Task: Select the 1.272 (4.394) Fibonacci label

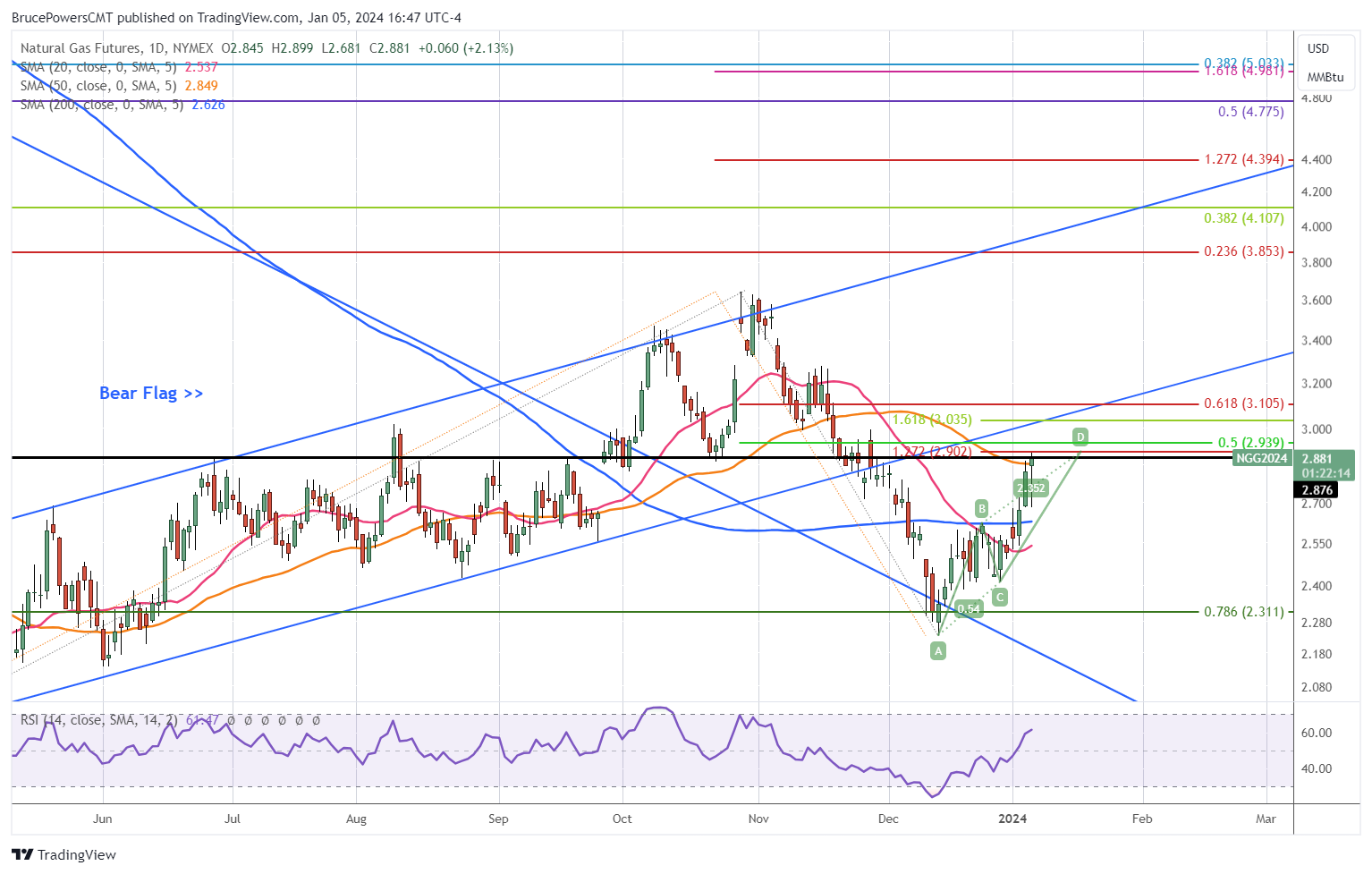Action: tap(1243, 159)
